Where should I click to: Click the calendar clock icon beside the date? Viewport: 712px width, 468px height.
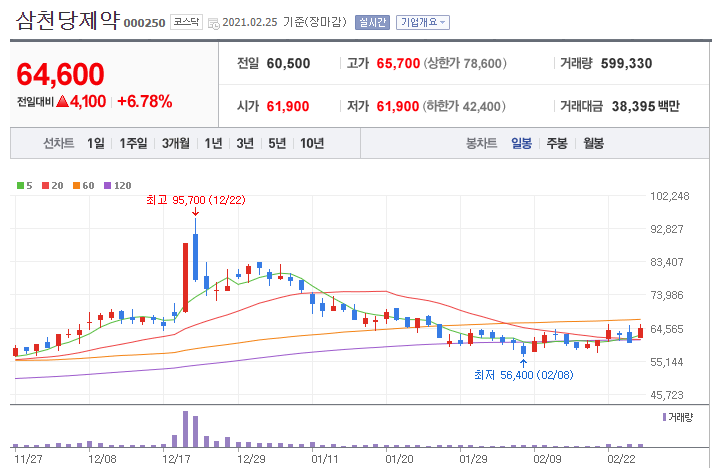click(213, 23)
